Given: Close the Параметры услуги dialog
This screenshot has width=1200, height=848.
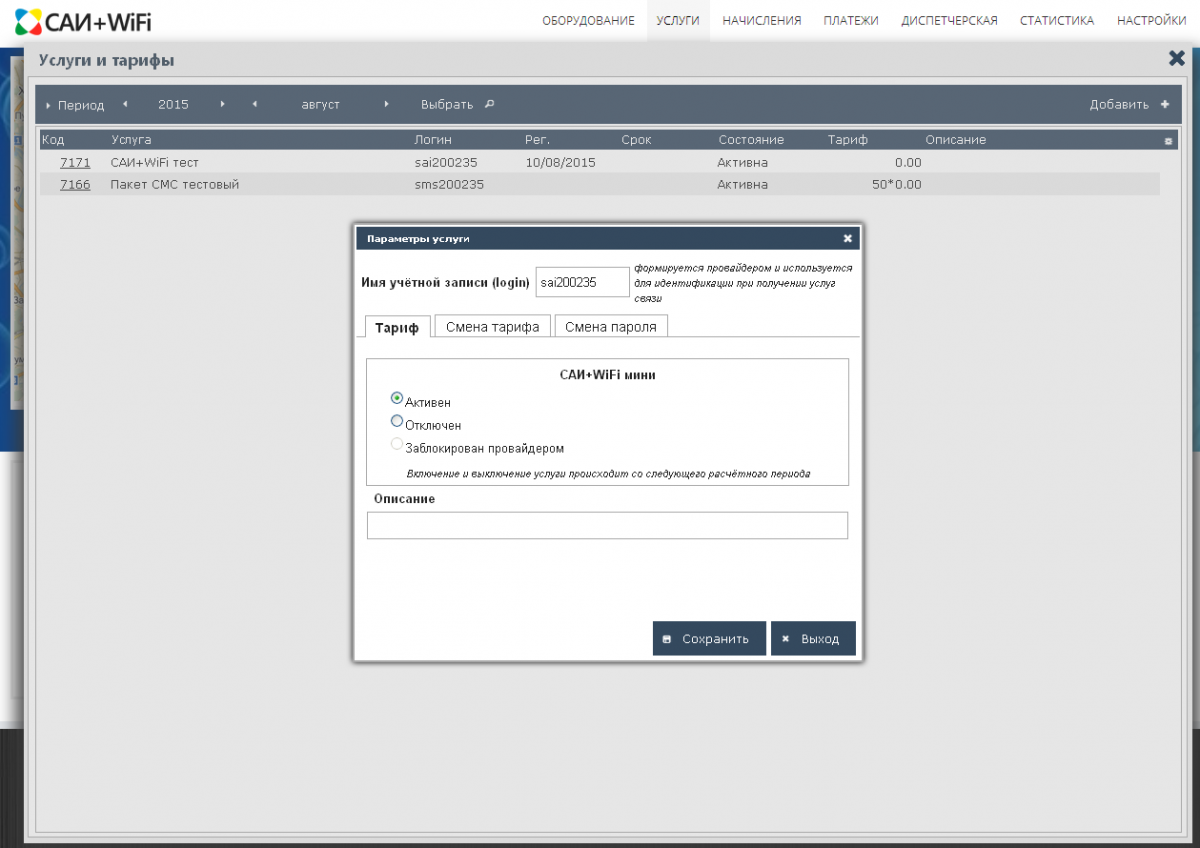Looking at the screenshot, I should [847, 239].
